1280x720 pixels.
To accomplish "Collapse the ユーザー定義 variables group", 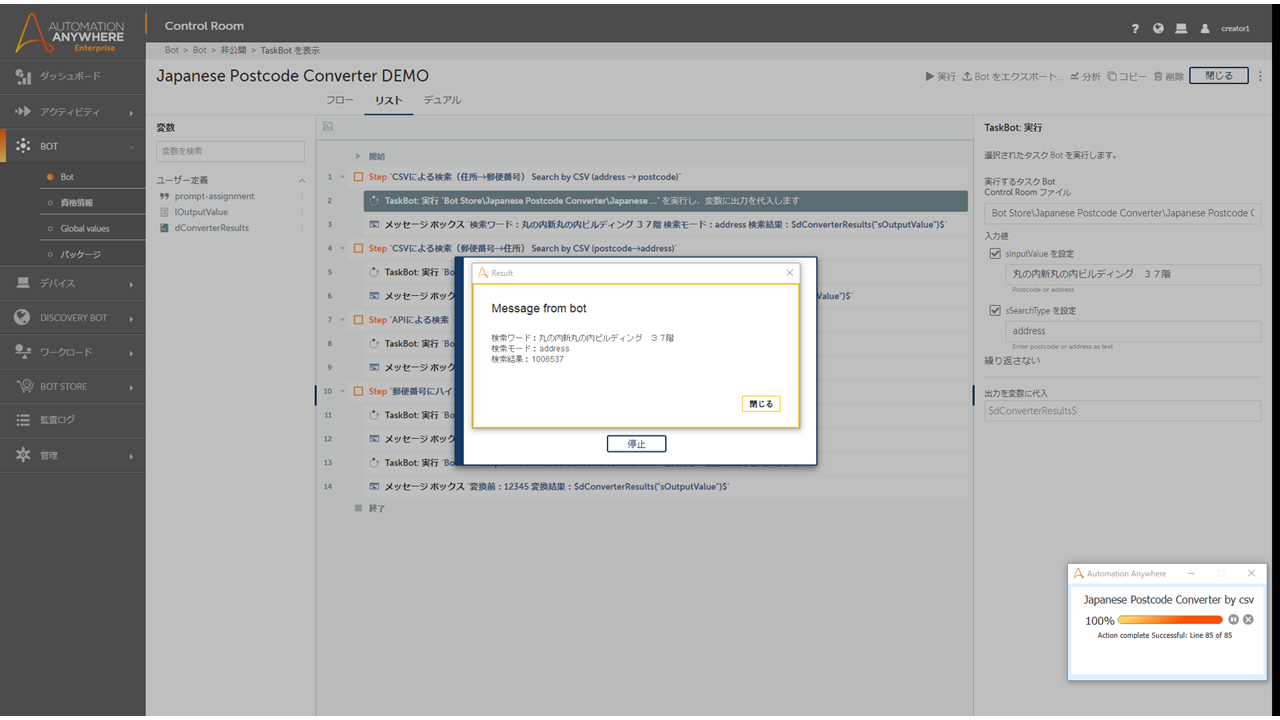I will tap(302, 180).
